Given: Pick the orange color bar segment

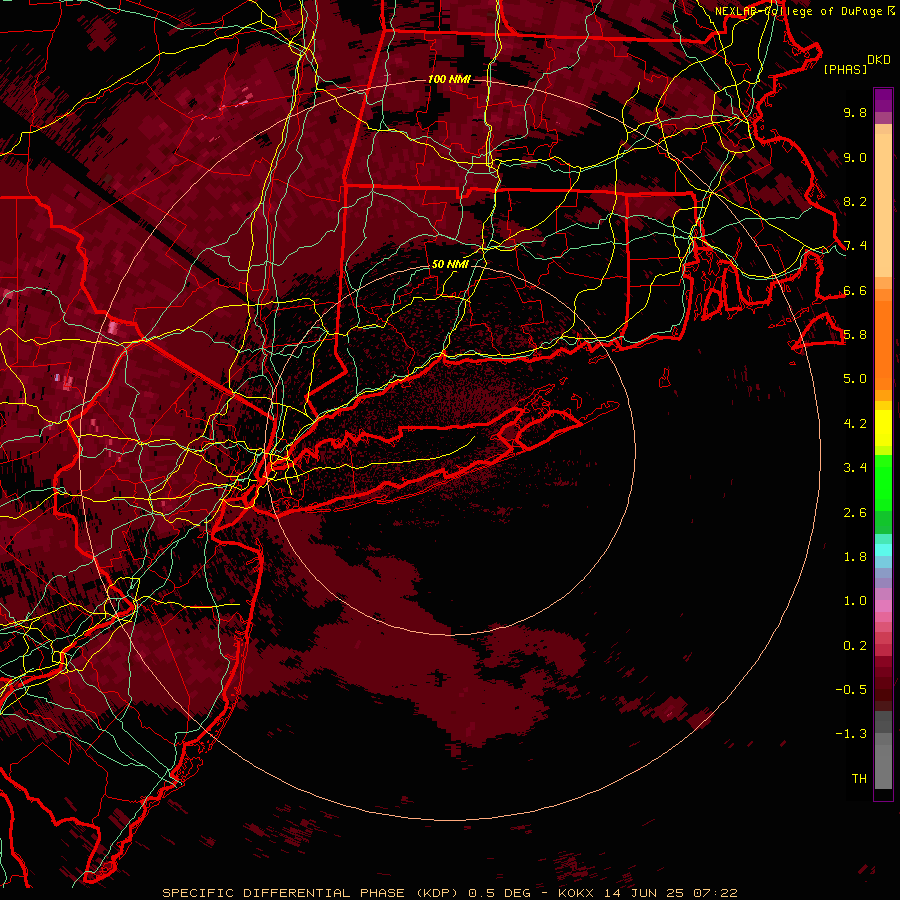Looking at the screenshot, I should click(x=883, y=344).
